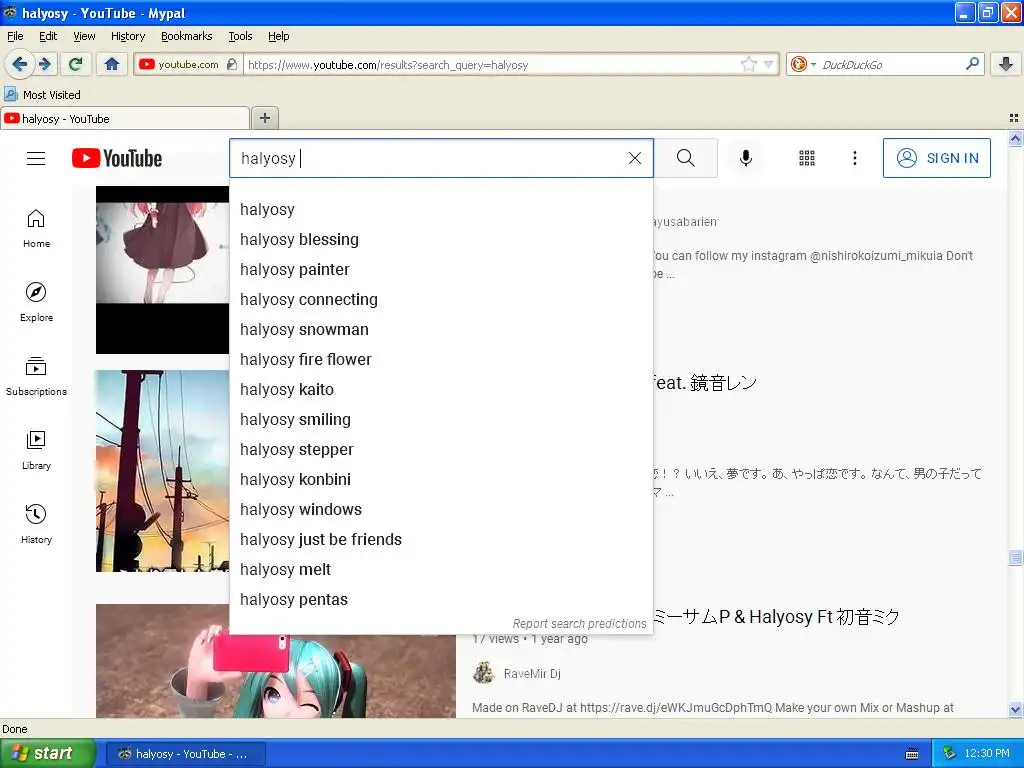The image size is (1024, 768).
Task: Open the Help menu
Action: [278, 36]
